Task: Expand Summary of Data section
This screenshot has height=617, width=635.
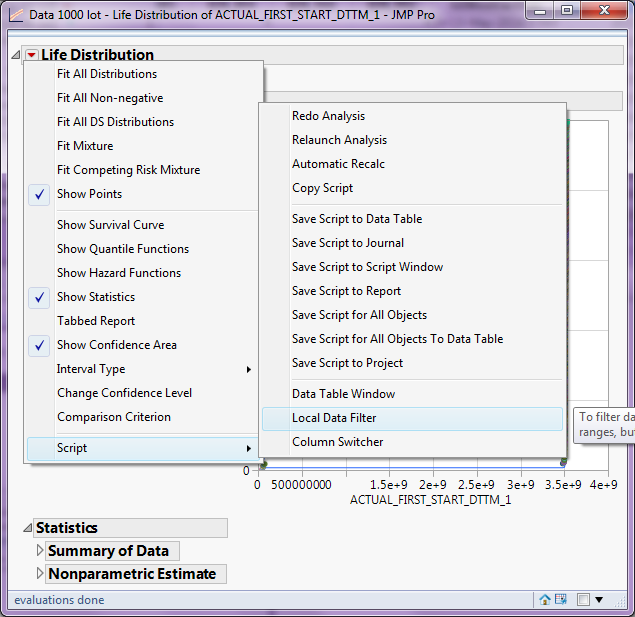Action: pyautogui.click(x=41, y=551)
